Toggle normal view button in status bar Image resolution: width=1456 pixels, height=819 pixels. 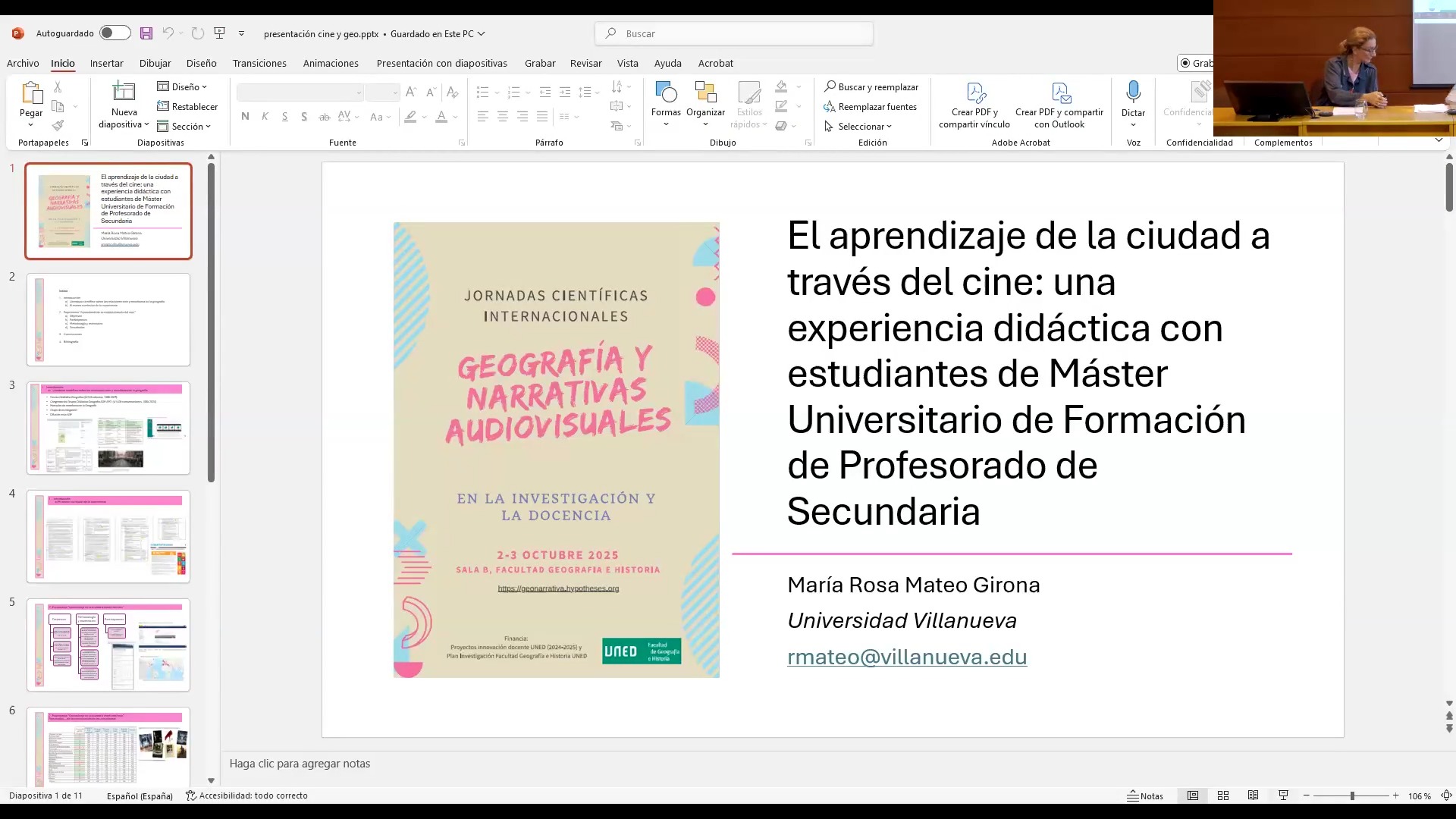click(1193, 795)
